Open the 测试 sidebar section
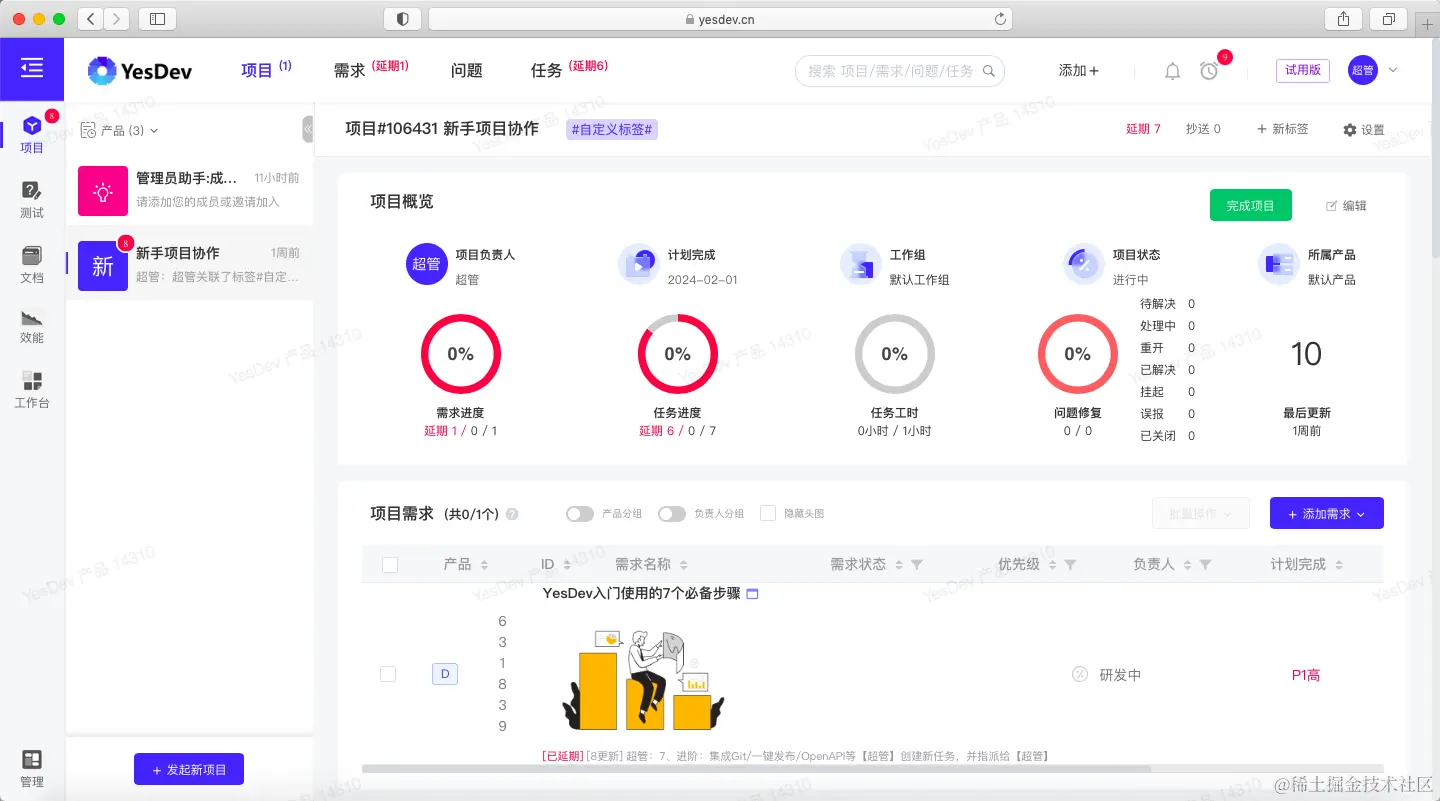 pos(32,199)
